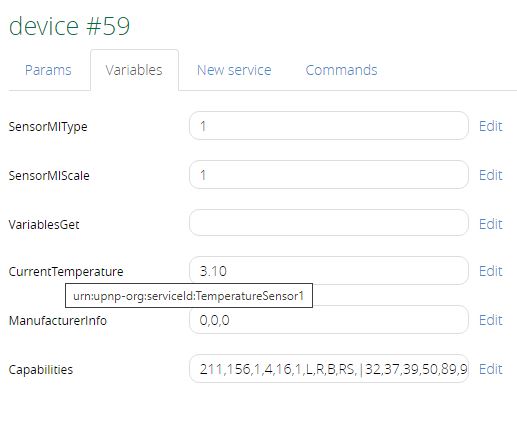Go to the Commands tab
The image size is (517, 424).
341,70
